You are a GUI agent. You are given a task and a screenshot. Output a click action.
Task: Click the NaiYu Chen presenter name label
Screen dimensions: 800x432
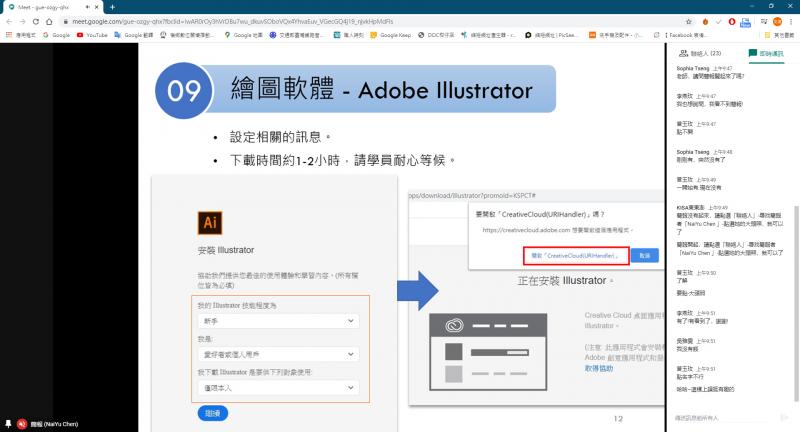click(x=54, y=424)
